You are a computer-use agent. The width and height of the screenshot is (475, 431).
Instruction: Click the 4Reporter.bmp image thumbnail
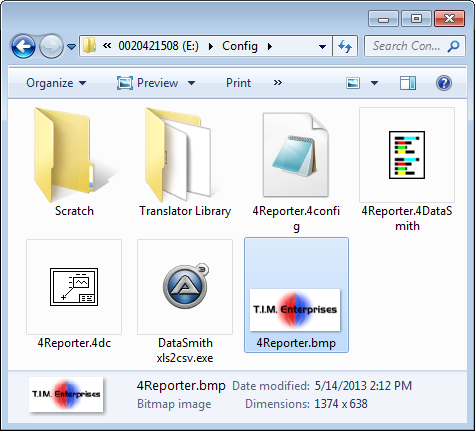tap(295, 309)
